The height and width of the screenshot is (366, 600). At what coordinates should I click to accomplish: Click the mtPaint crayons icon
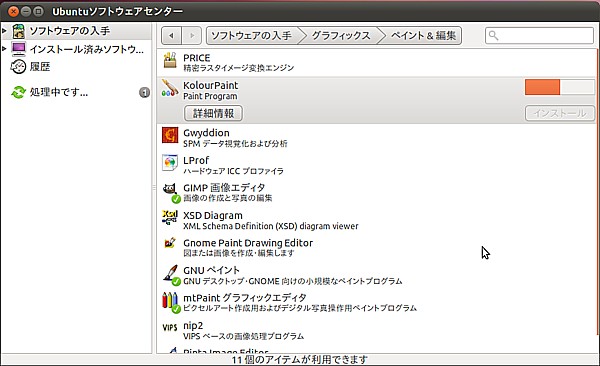[x=170, y=301]
